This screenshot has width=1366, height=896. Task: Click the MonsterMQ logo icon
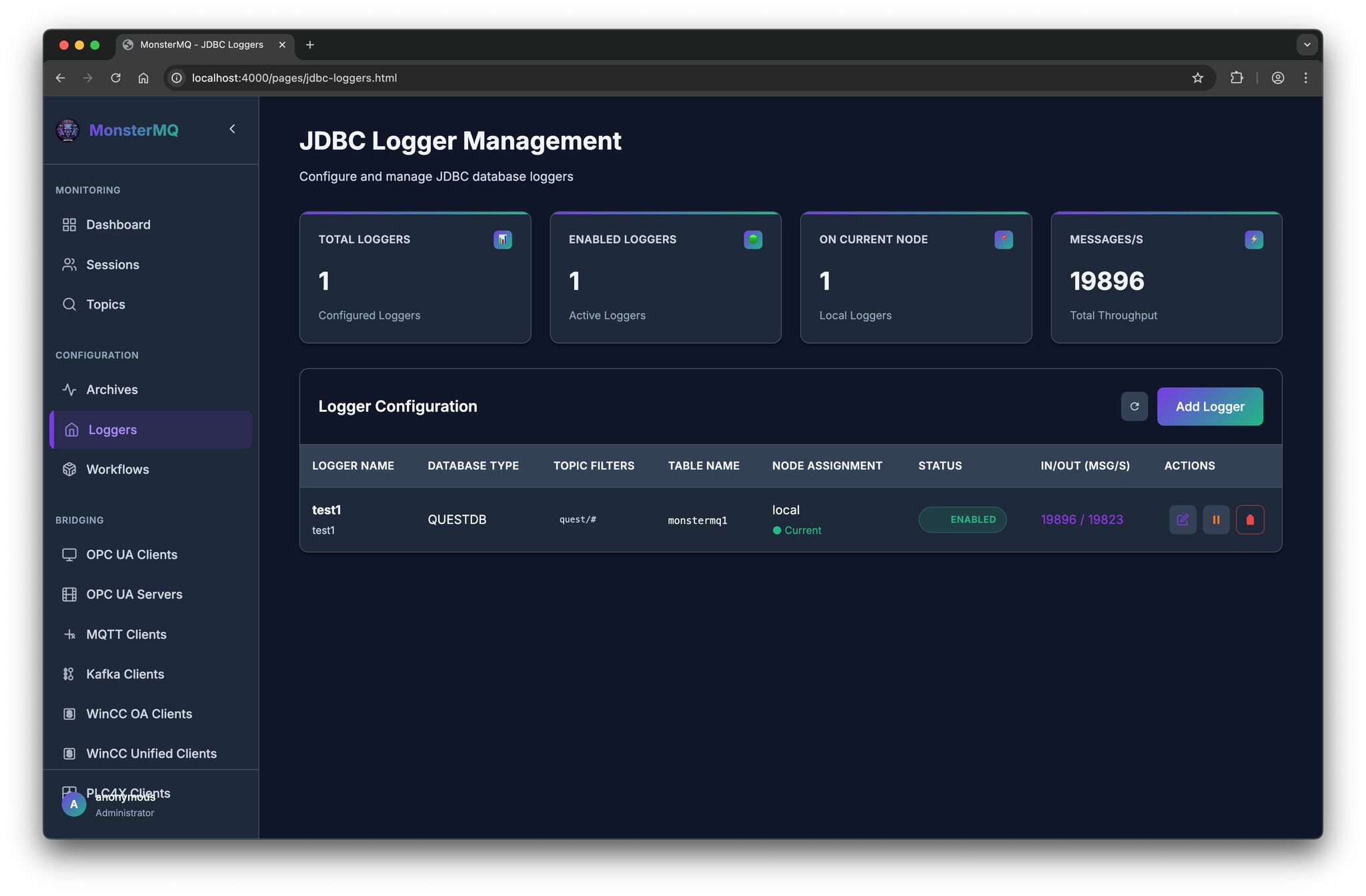coord(67,130)
